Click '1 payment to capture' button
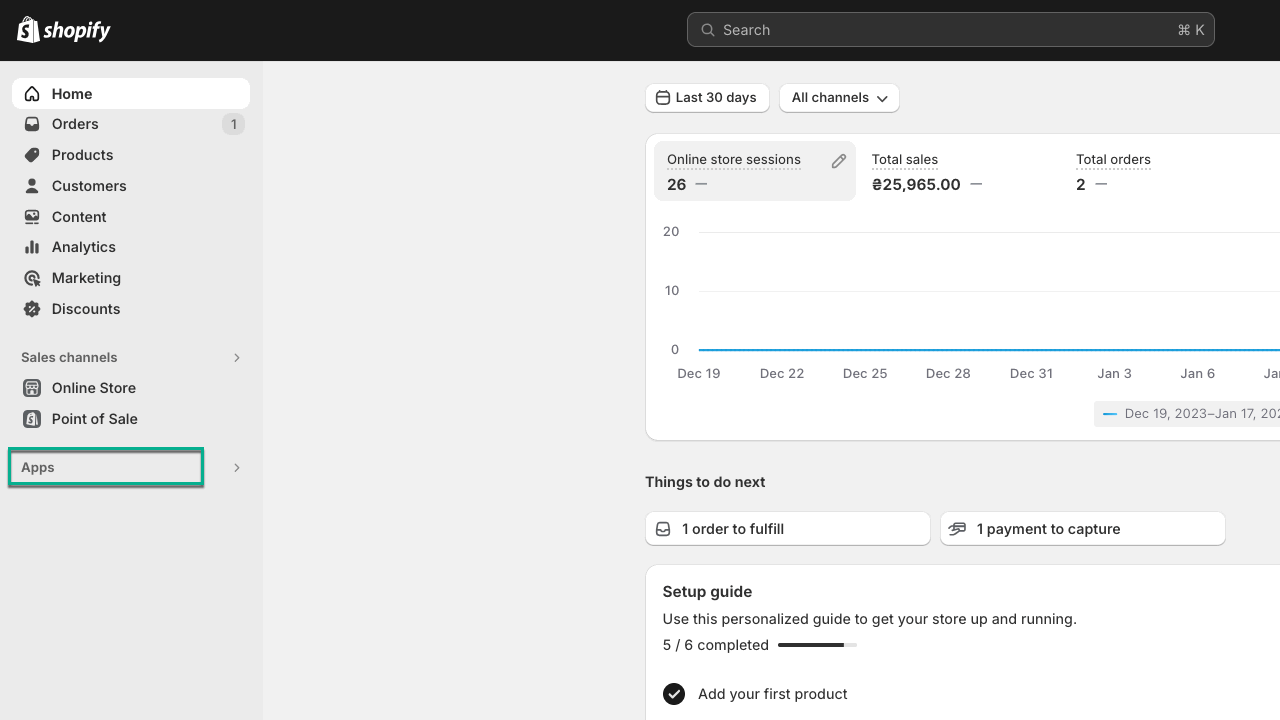 (x=1082, y=529)
